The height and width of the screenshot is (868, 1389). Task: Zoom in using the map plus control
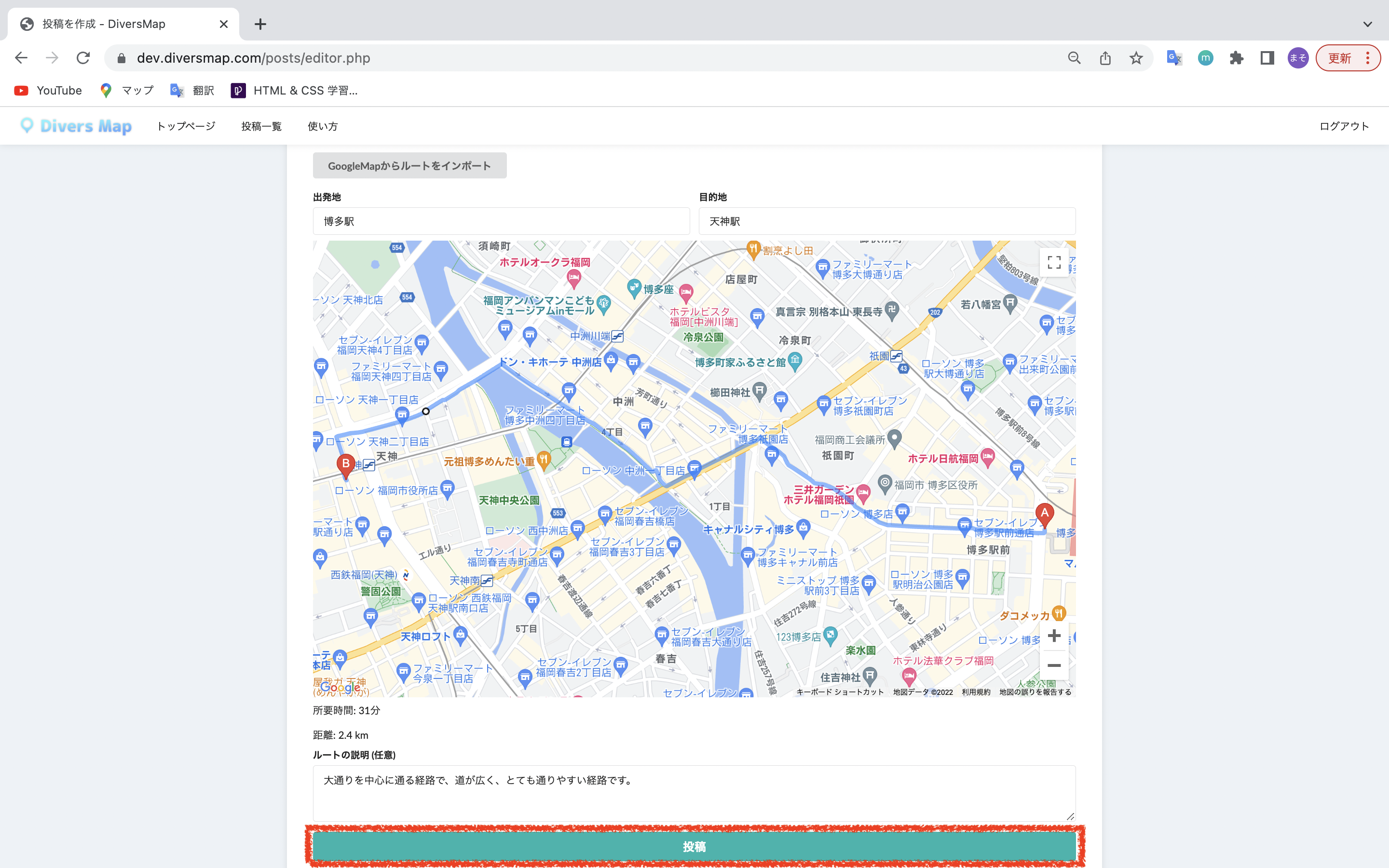click(1054, 636)
